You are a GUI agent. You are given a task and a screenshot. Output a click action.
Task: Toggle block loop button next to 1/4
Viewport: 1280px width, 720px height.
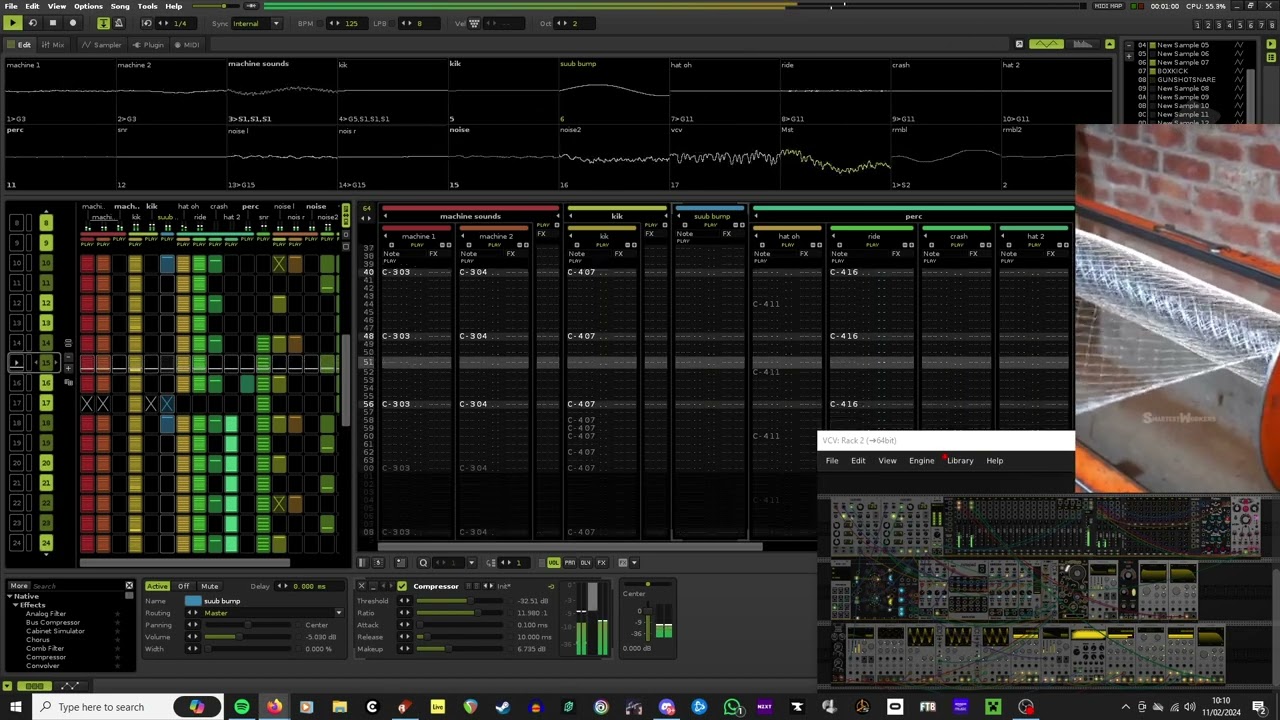click(147, 23)
